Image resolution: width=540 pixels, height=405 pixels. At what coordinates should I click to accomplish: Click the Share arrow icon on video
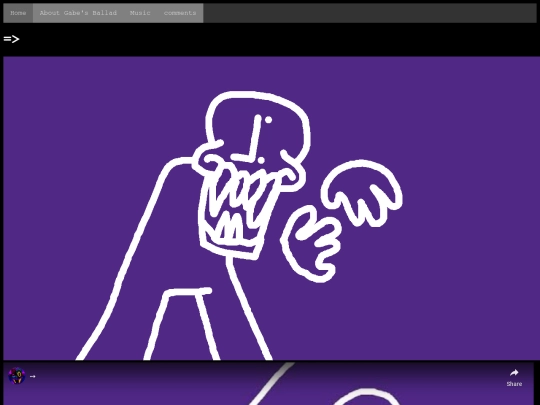[x=514, y=373]
